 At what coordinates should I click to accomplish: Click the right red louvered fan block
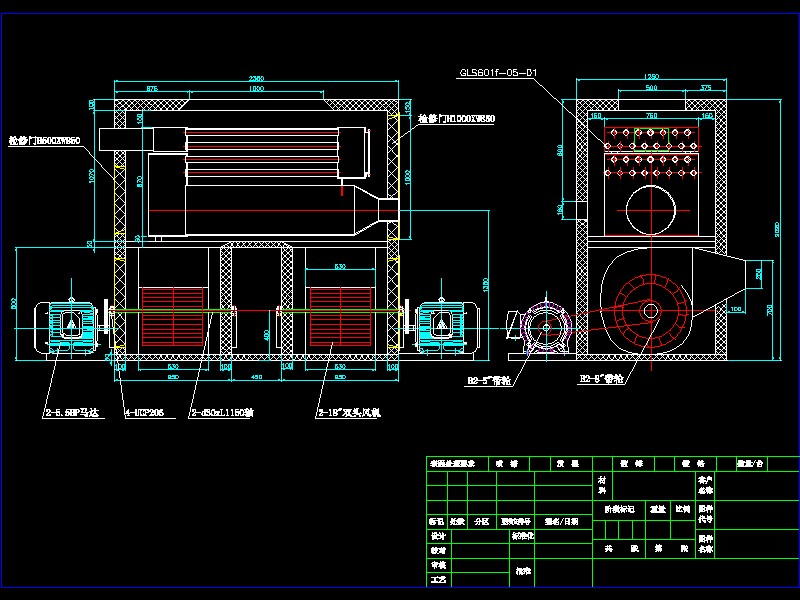pos(340,313)
